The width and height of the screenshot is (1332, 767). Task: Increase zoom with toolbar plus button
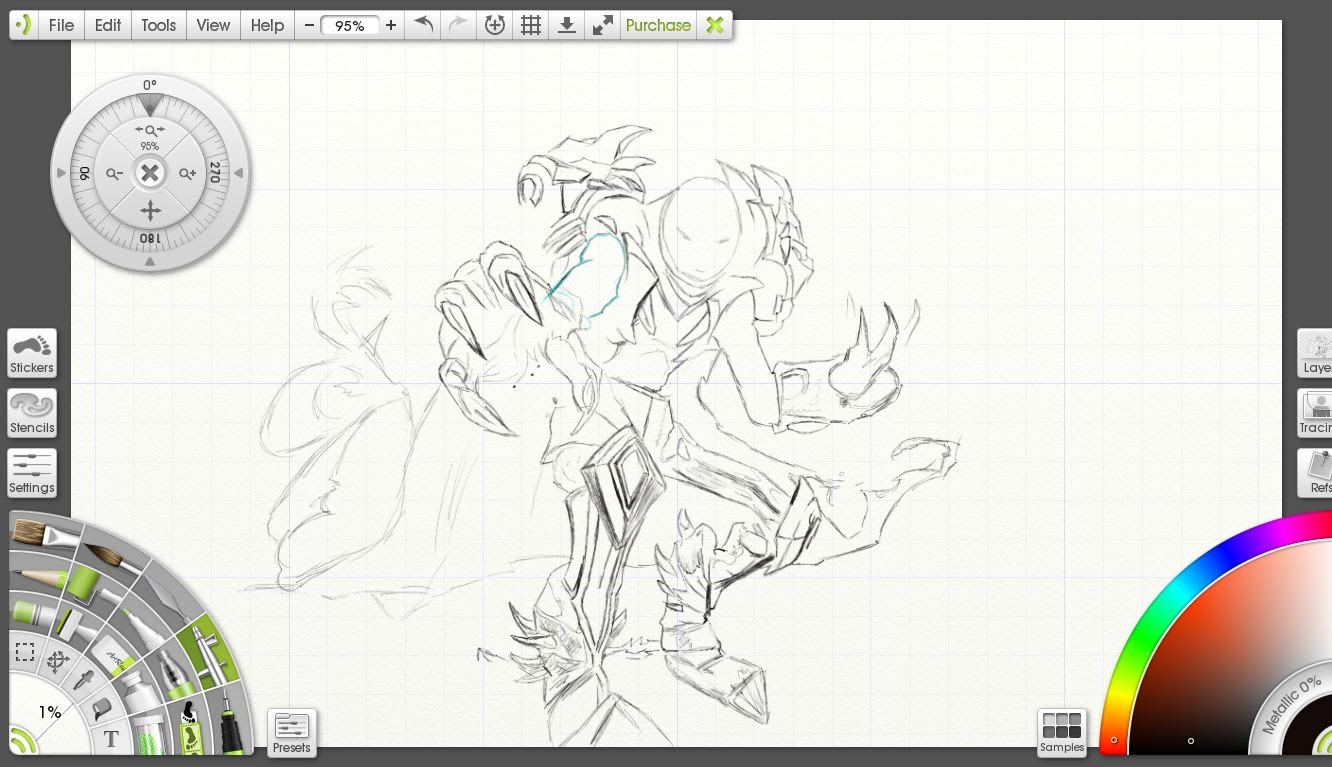[x=391, y=25]
